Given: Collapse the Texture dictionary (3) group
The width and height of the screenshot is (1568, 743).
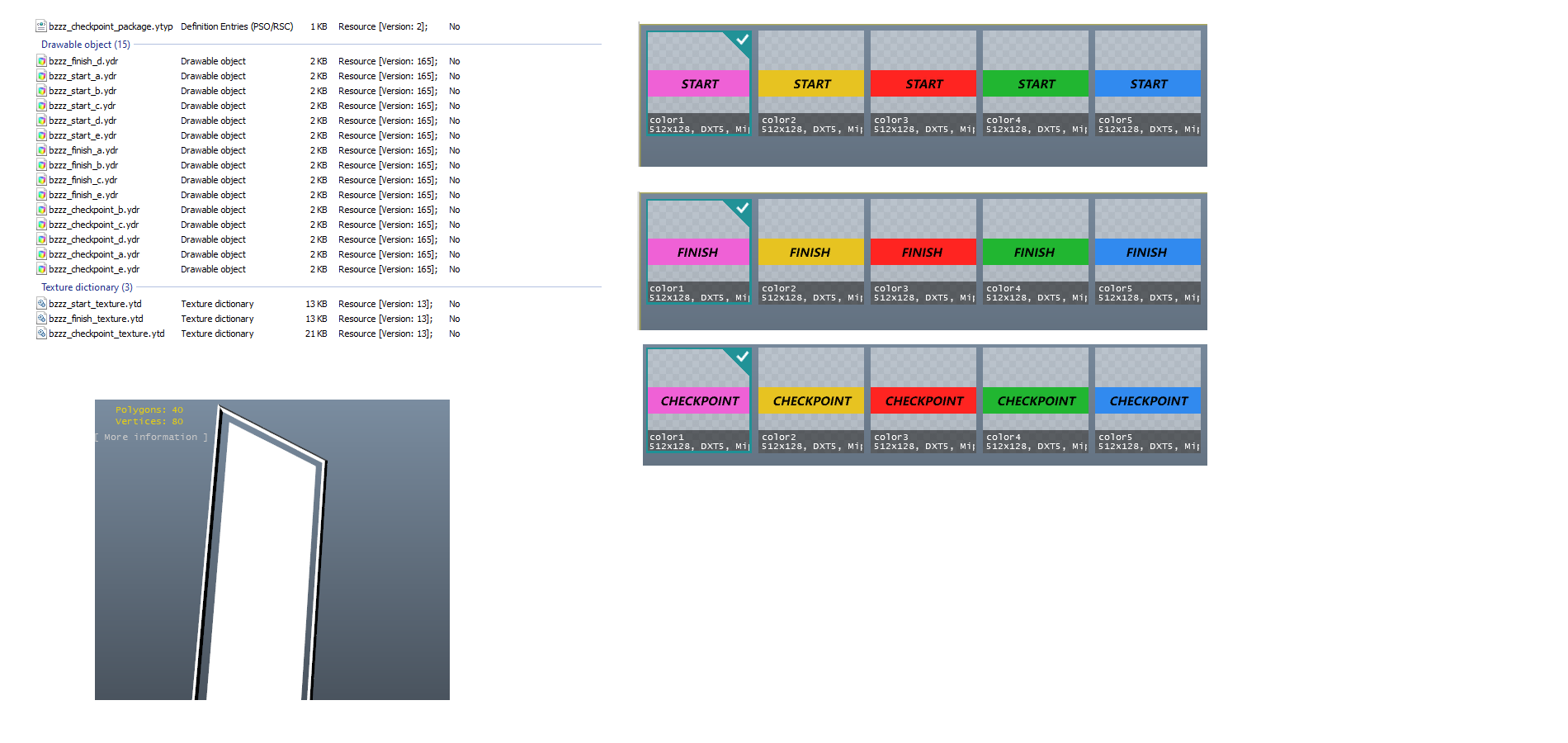Looking at the screenshot, I should point(87,287).
